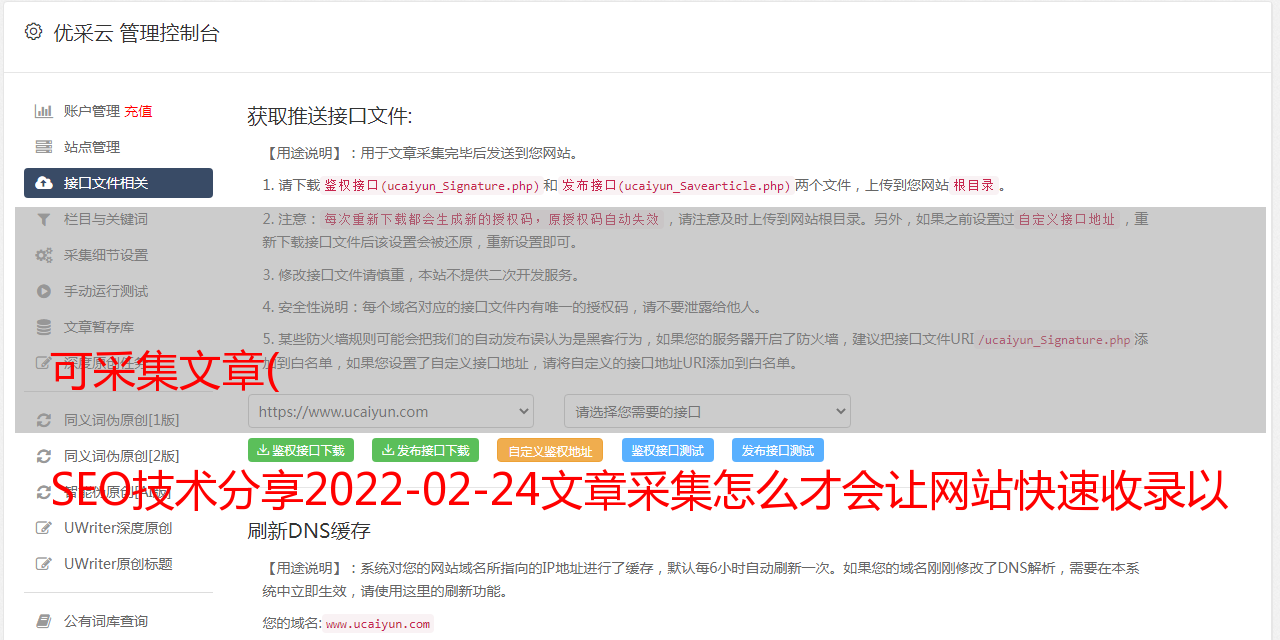Image resolution: width=1280 pixels, height=640 pixels.
Task: Click the 鉴权接口(ucaiyun_Signature.php) code text
Action: tap(431, 186)
